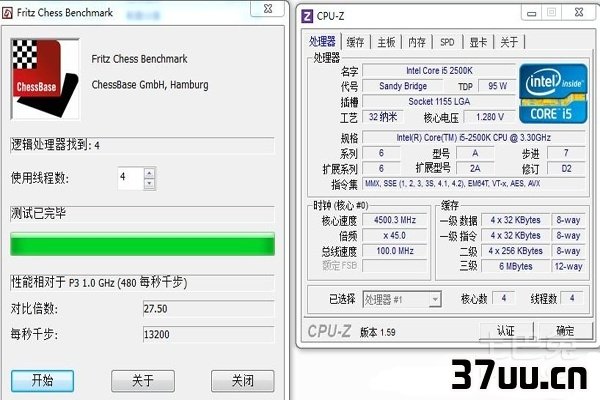600x400 pixels.
Task: Click the 扩展型号 value 2A
Action: 475,168
